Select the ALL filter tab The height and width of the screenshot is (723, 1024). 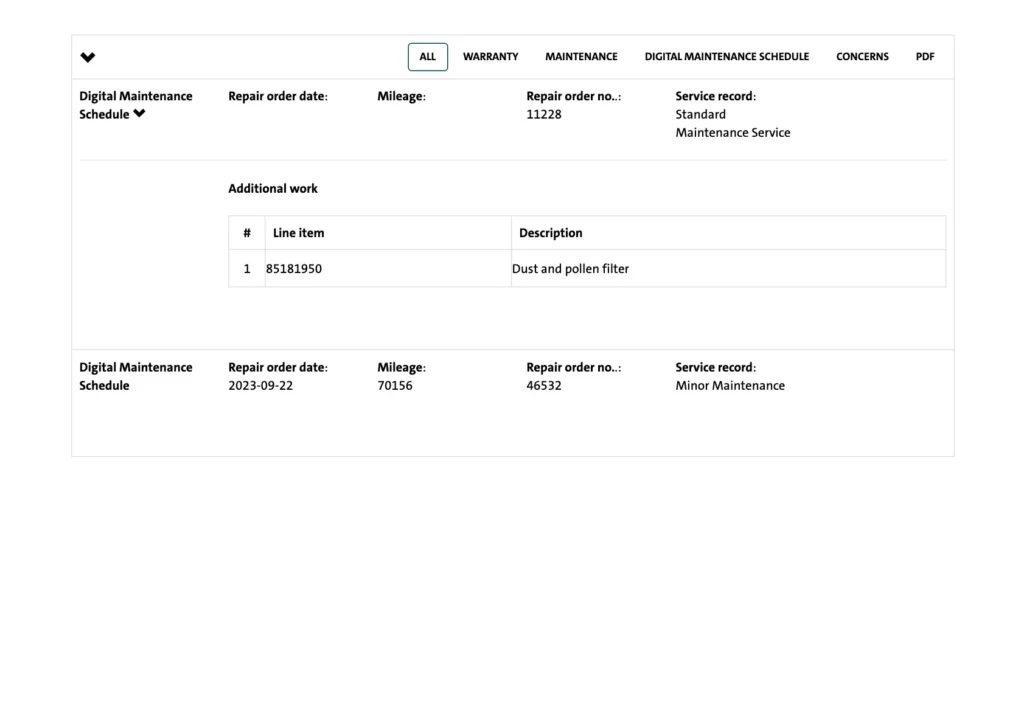[427, 57]
